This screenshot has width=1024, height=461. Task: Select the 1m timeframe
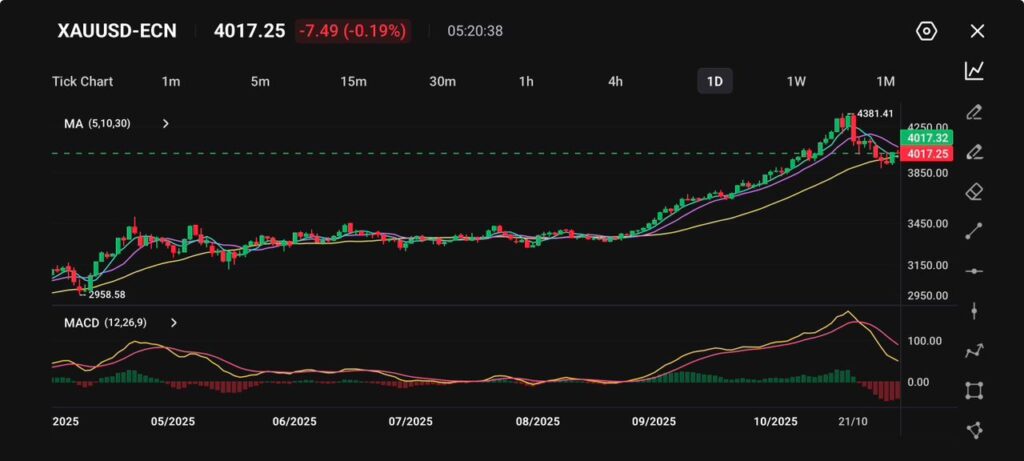pos(171,81)
